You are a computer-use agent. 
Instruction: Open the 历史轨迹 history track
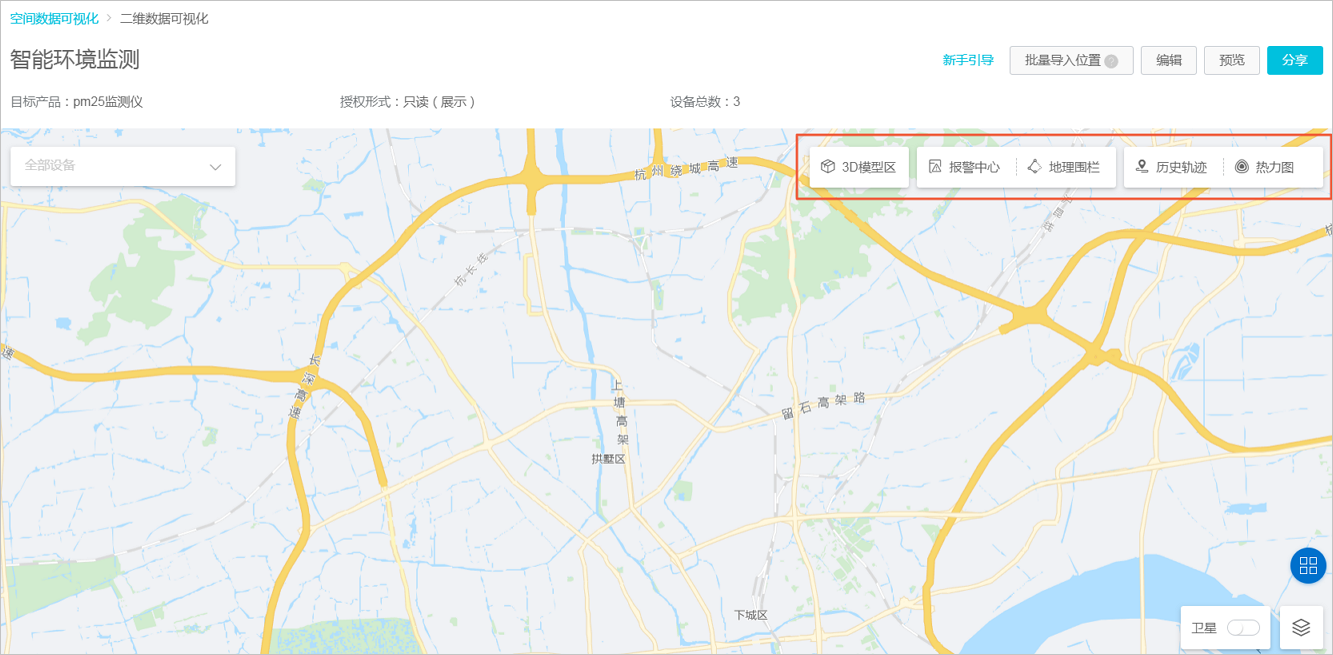click(1172, 167)
